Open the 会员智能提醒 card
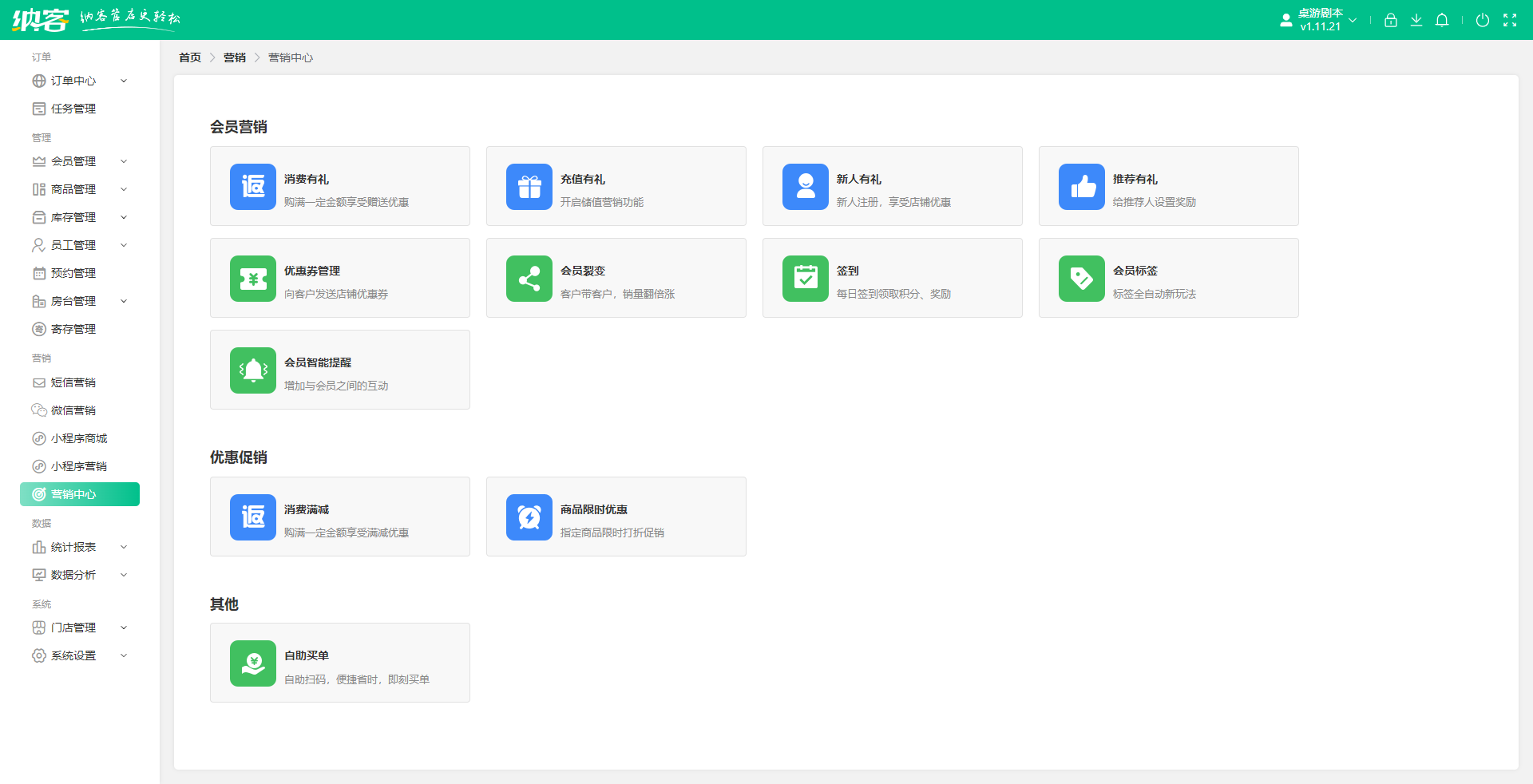Viewport: 1533px width, 784px height. (x=339, y=370)
